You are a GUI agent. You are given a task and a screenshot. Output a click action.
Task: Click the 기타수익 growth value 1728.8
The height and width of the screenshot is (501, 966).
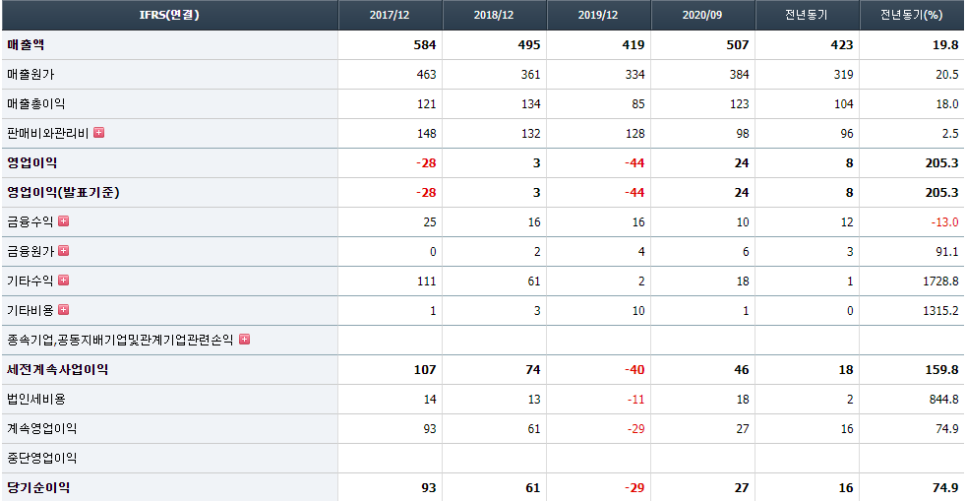point(941,282)
